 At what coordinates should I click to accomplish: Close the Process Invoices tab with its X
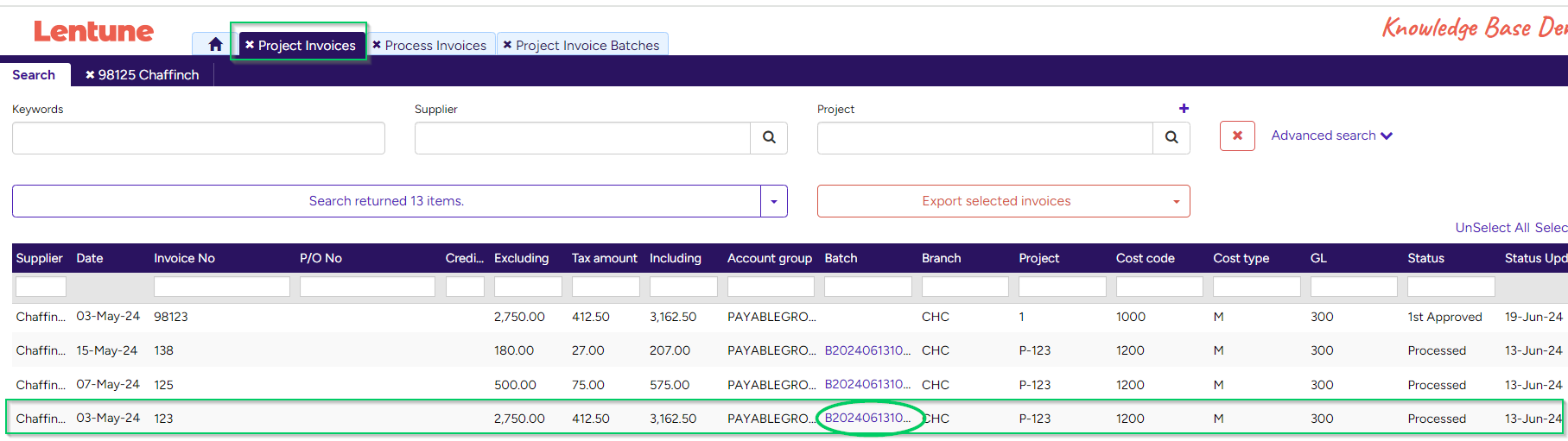(x=377, y=45)
